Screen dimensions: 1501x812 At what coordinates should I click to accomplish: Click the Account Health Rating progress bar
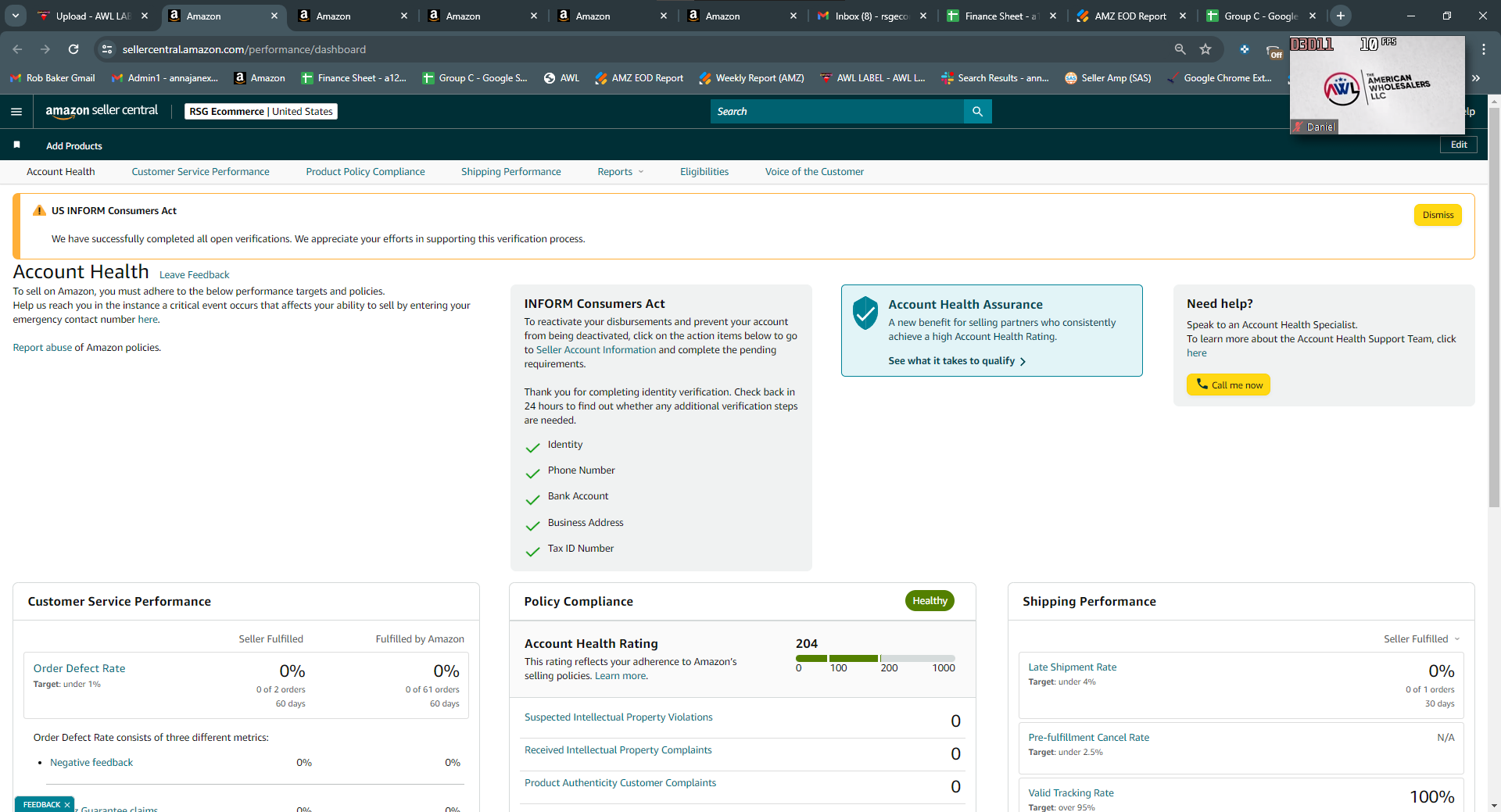click(x=876, y=659)
